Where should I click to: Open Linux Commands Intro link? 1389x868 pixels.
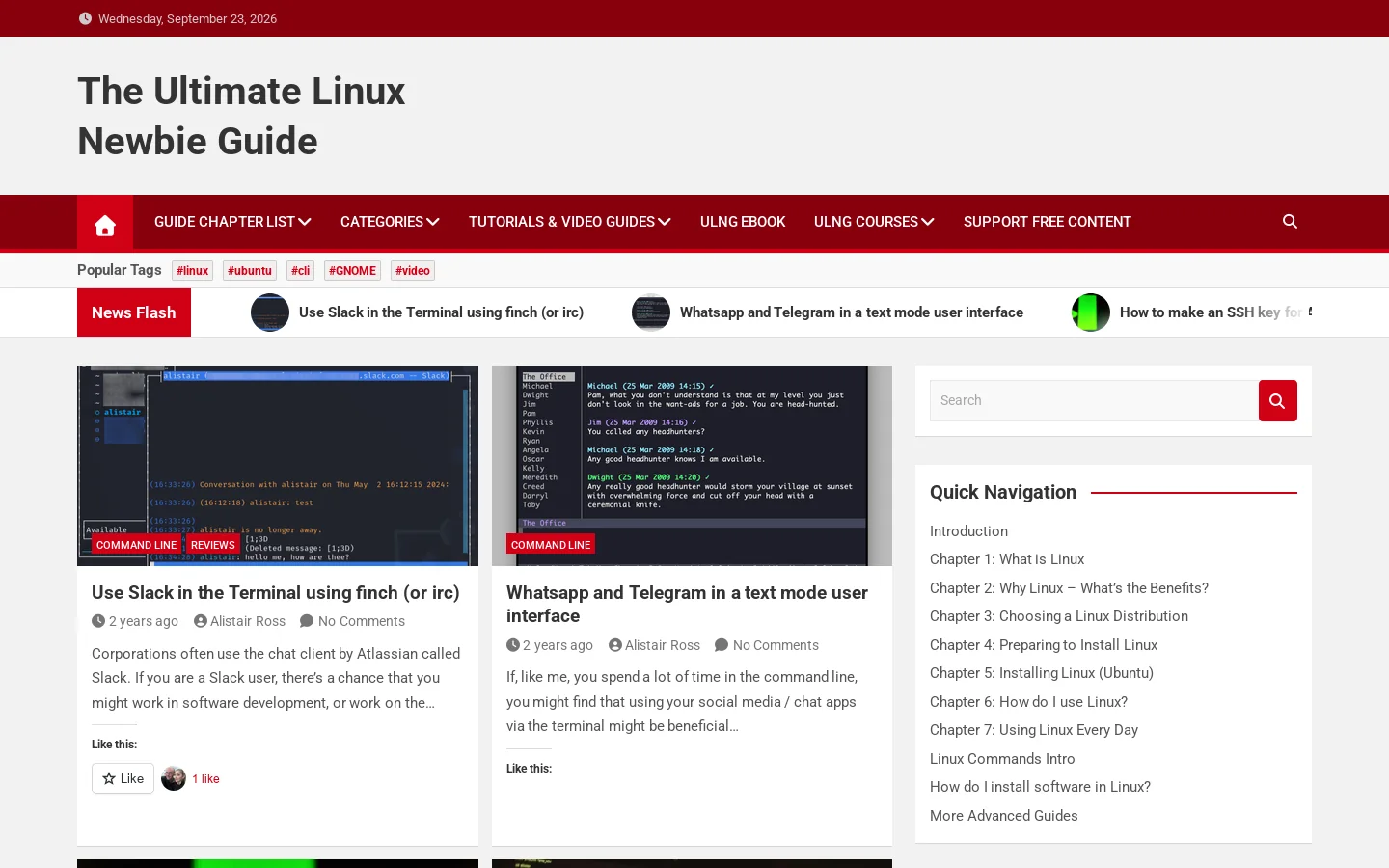tap(1002, 759)
